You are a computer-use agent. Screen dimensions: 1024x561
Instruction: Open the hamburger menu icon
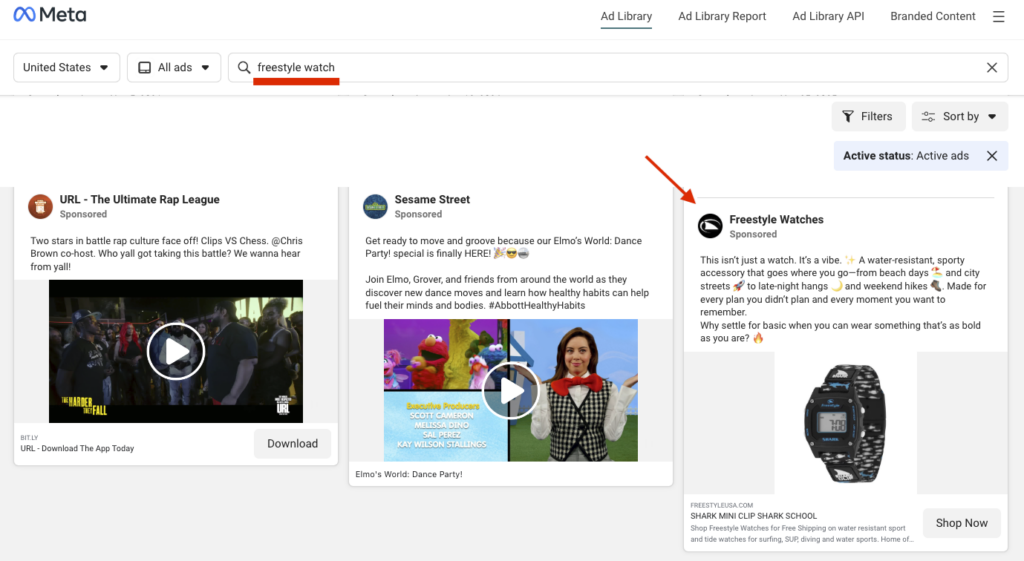pos(998,16)
